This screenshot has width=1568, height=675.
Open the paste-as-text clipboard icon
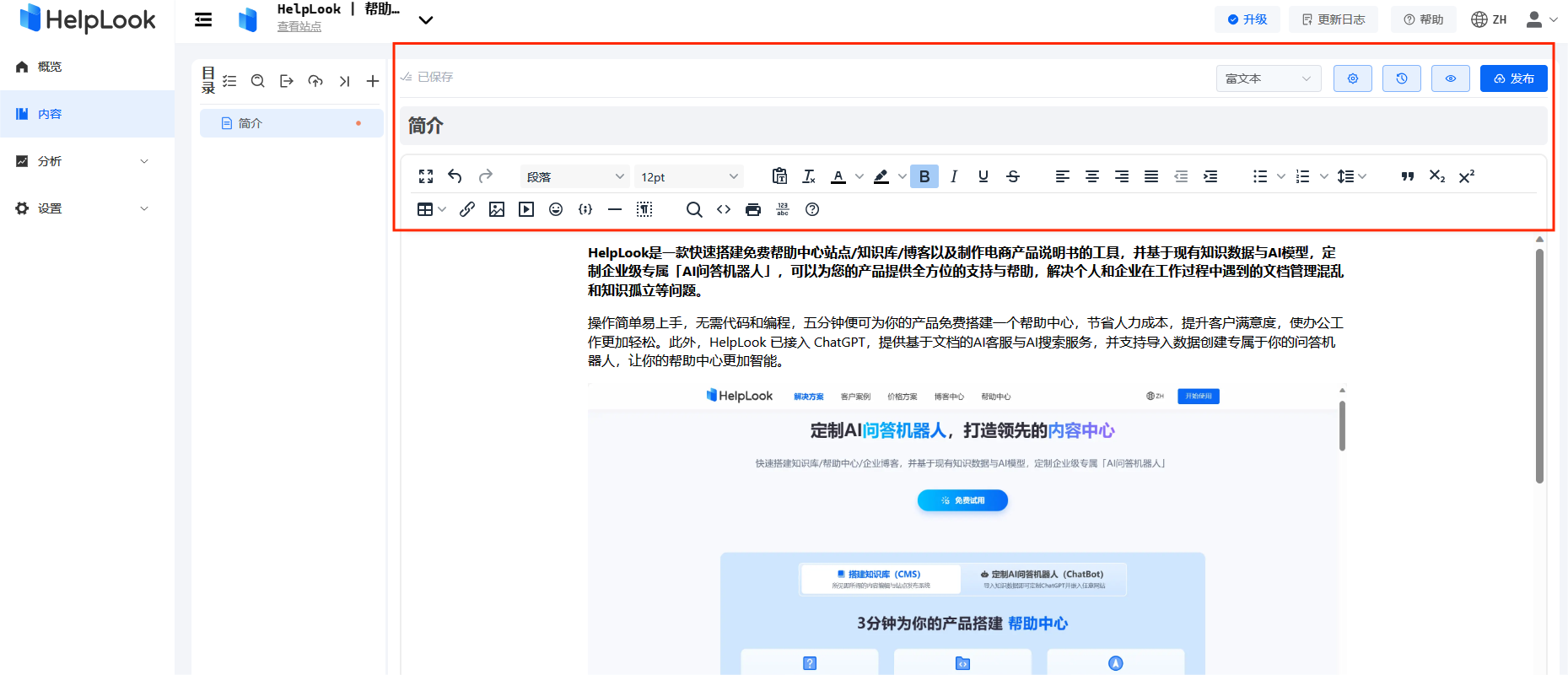pos(779,176)
